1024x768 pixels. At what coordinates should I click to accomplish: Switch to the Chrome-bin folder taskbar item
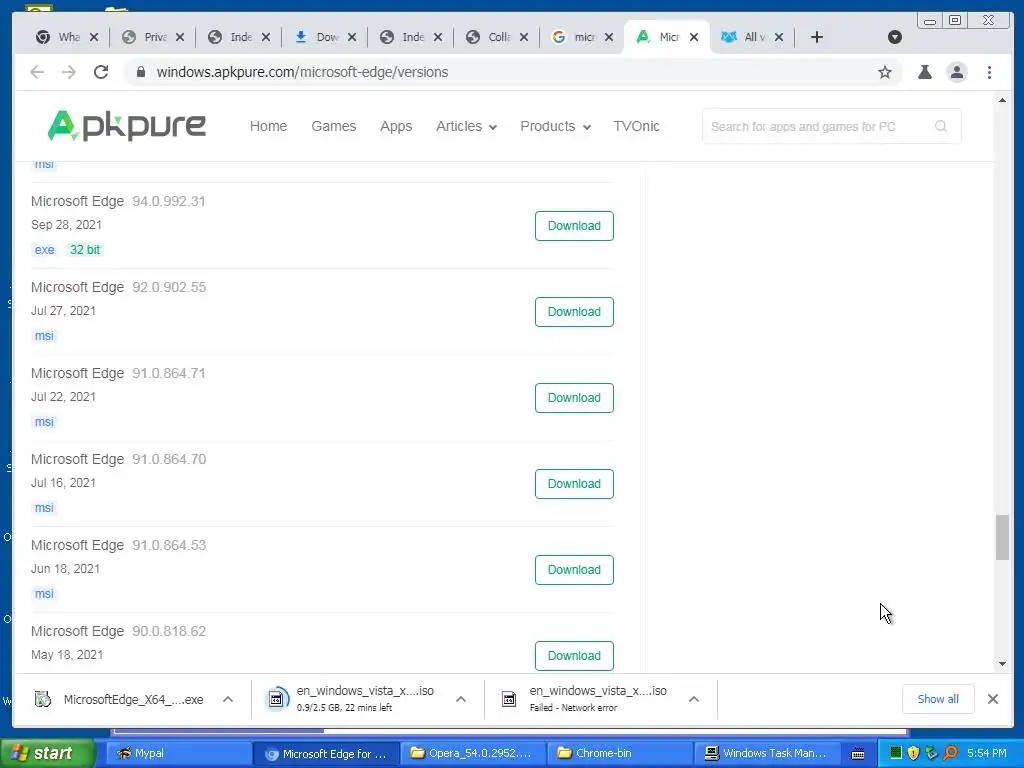point(619,753)
